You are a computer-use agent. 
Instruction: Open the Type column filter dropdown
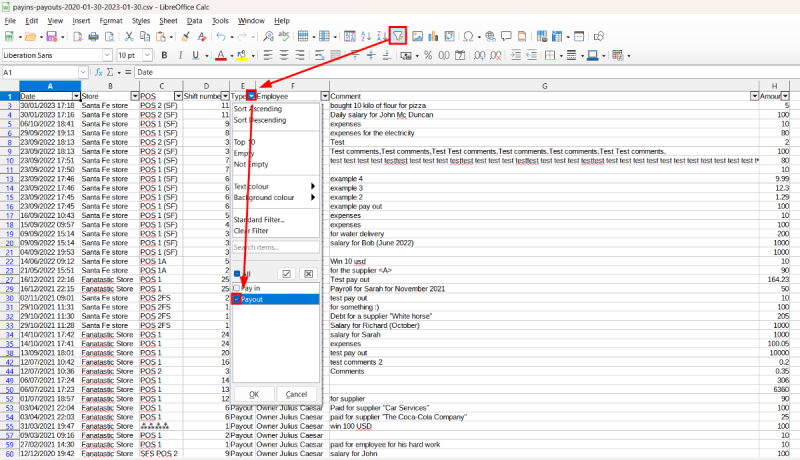251,96
